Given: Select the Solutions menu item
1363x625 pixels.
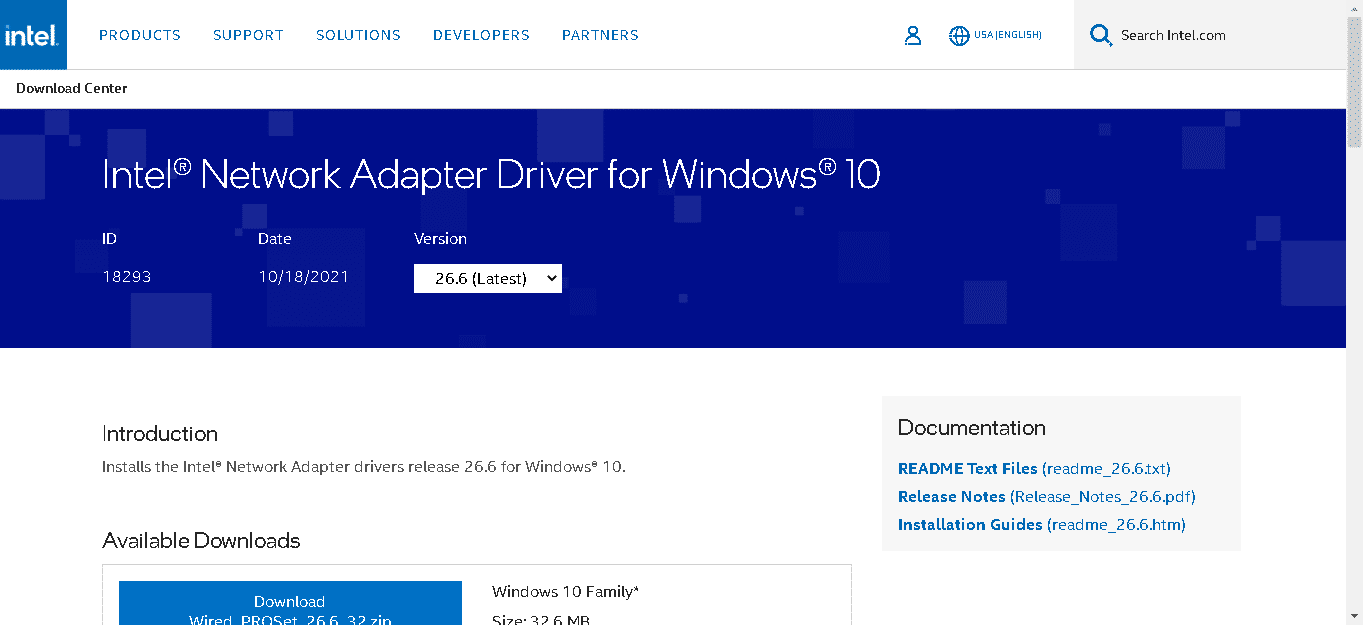Looking at the screenshot, I should 358,35.
